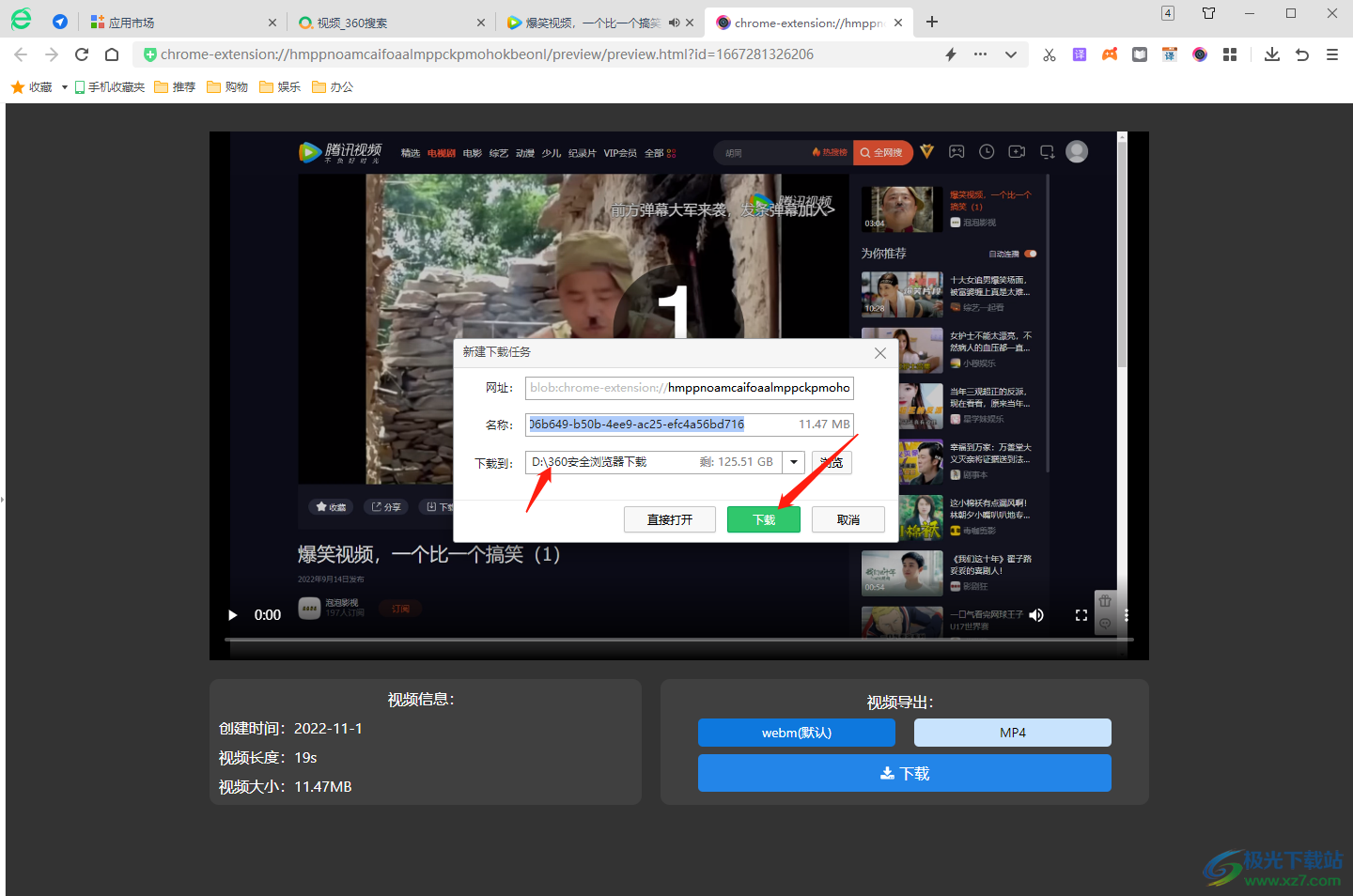Image resolution: width=1353 pixels, height=896 pixels.
Task: Click the 电视剧 nav item
Action: coord(442,153)
